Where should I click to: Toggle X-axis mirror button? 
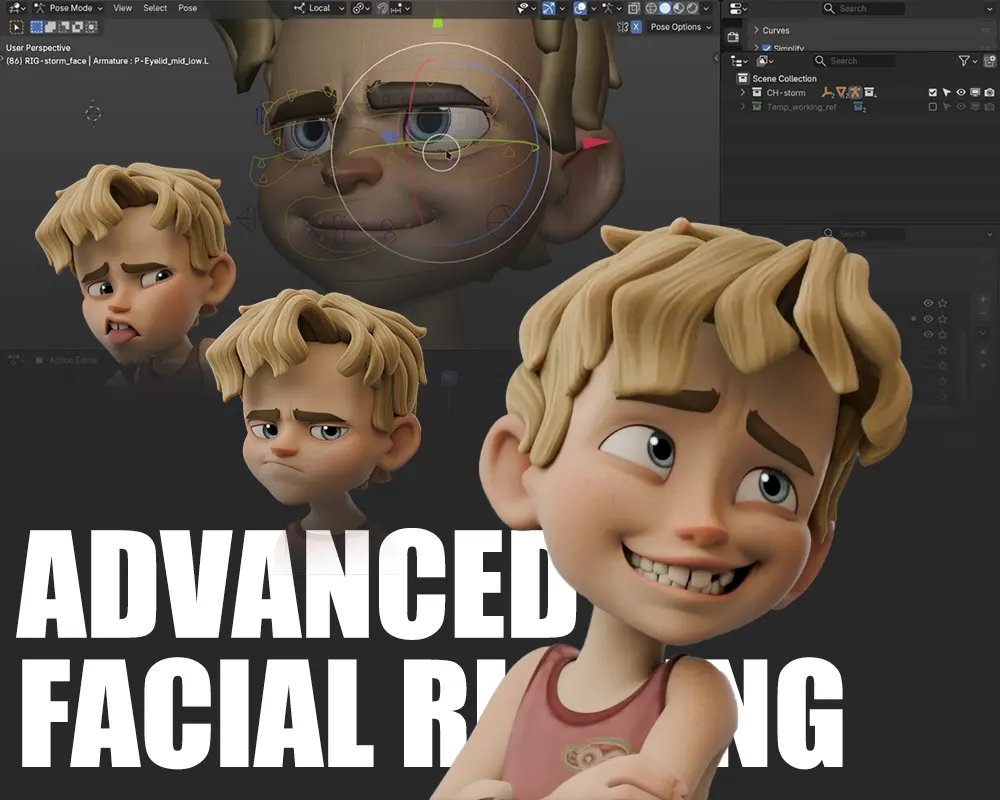(636, 27)
